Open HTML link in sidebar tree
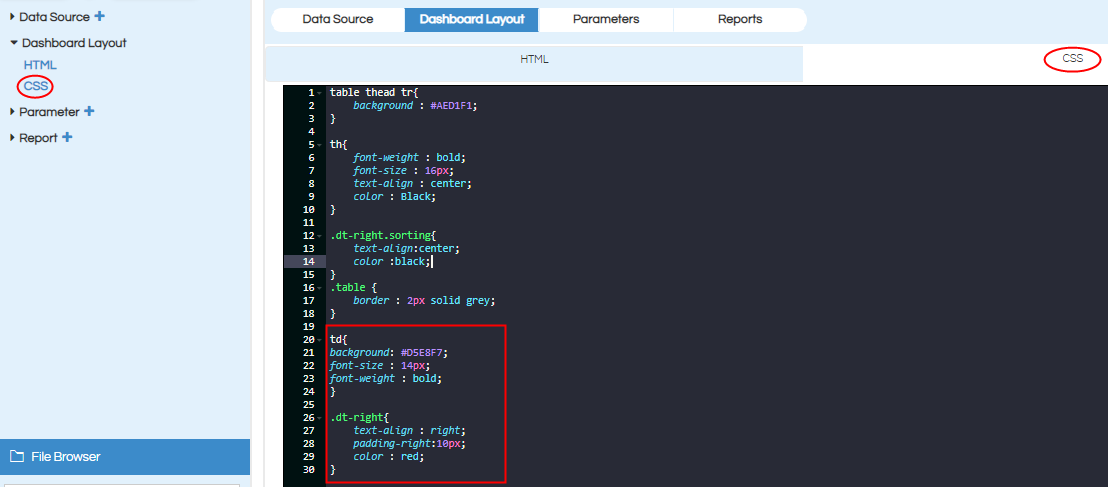This screenshot has height=487, width=1108. [40, 65]
